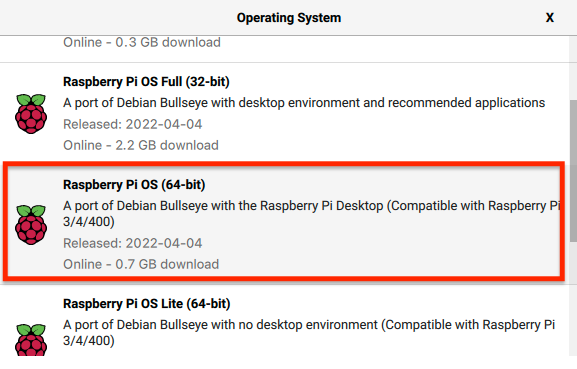Click the desktop environment and recommended applications description
Viewport: 577px width, 369px height.
click(x=304, y=103)
